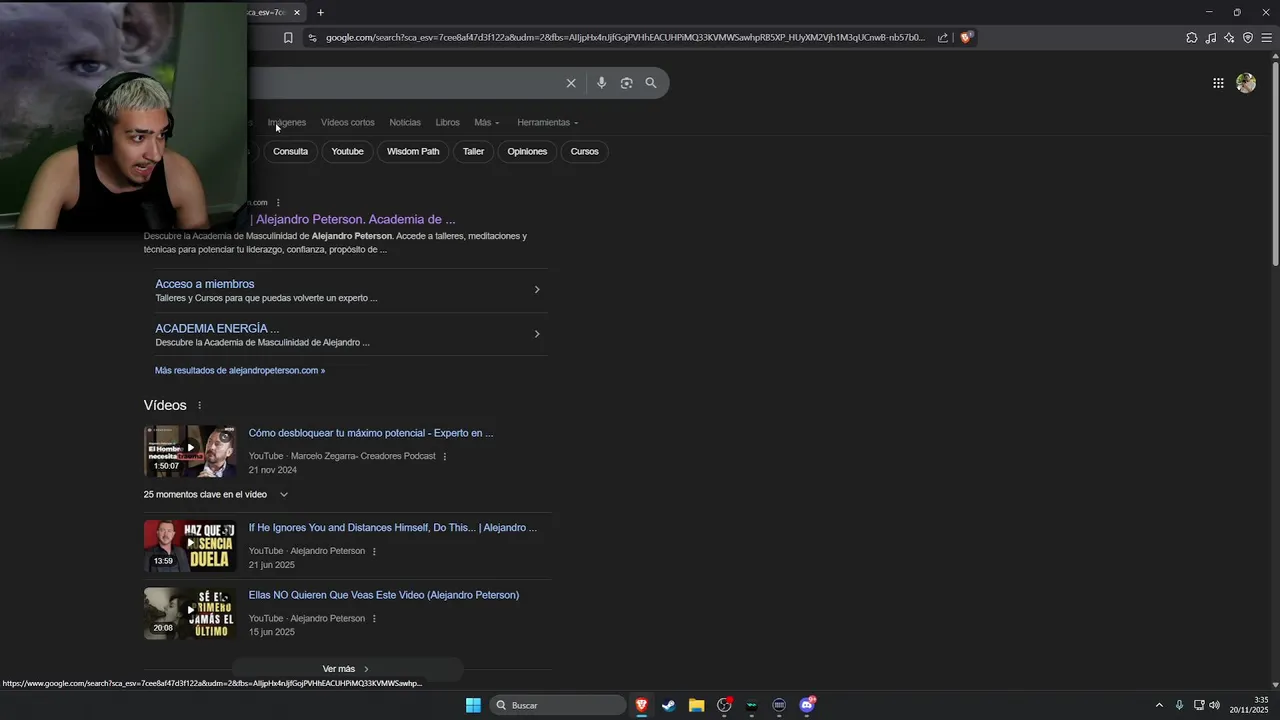Open the browser hamburger menu
Viewport: 1280px width, 720px height.
[x=1267, y=38]
